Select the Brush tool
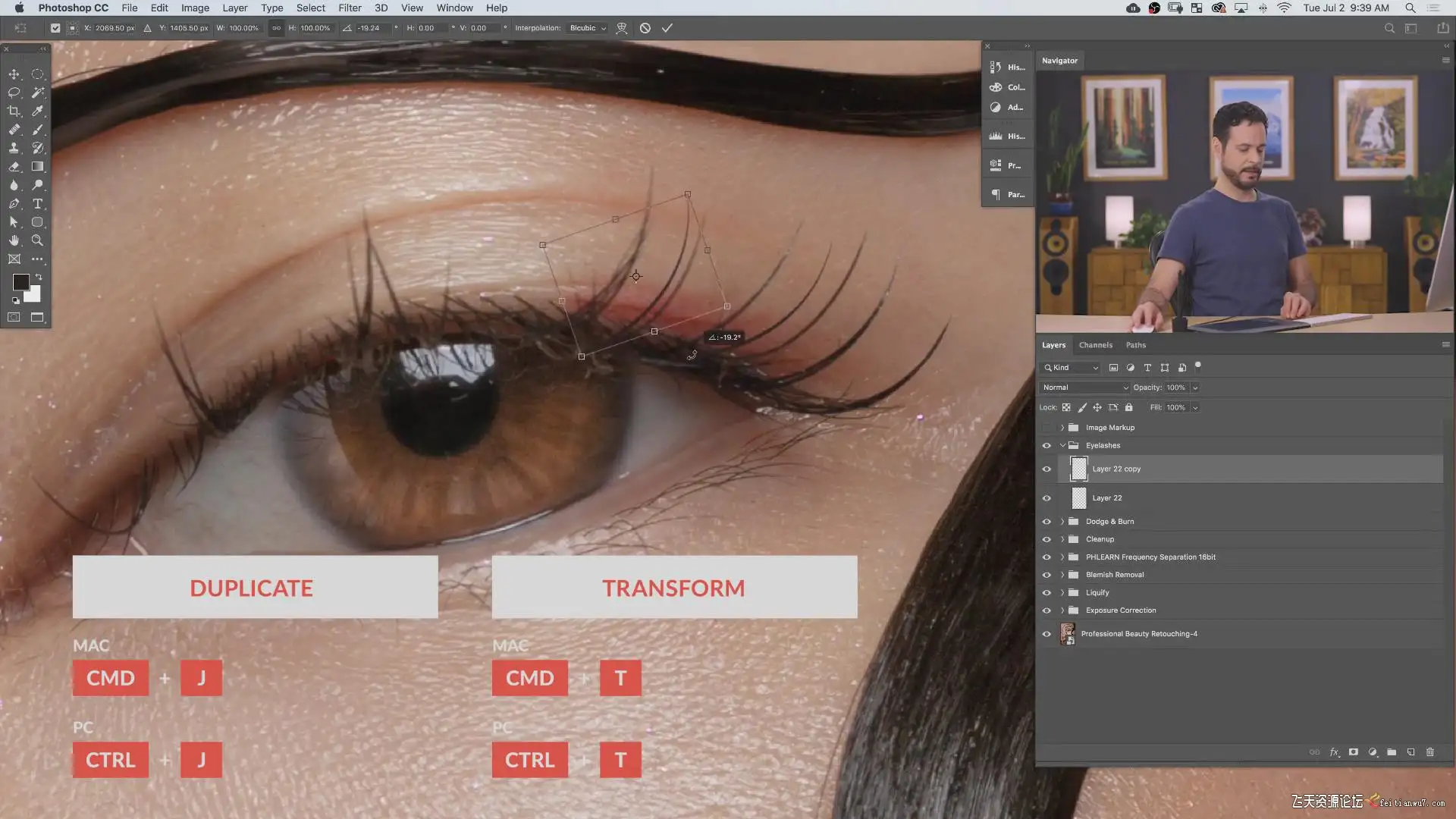 tap(37, 130)
